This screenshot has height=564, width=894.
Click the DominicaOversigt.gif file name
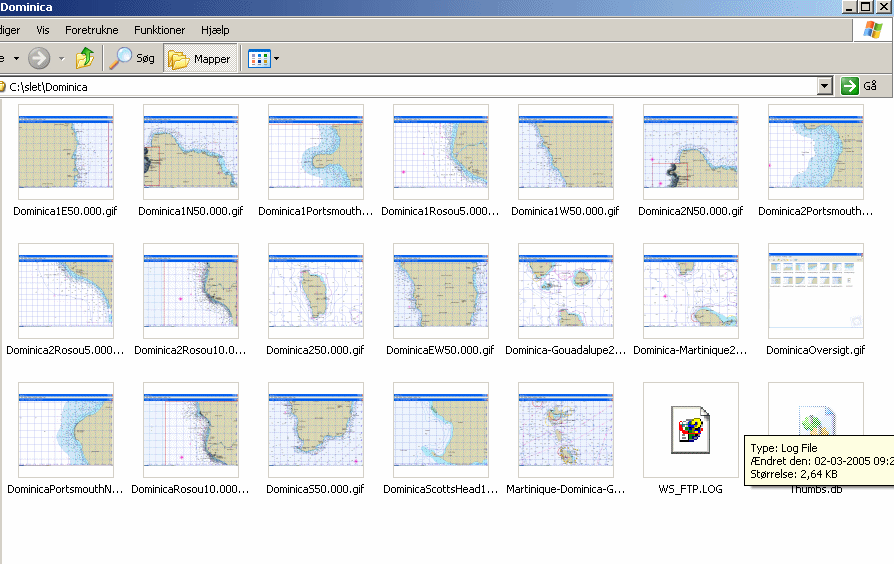(815, 350)
